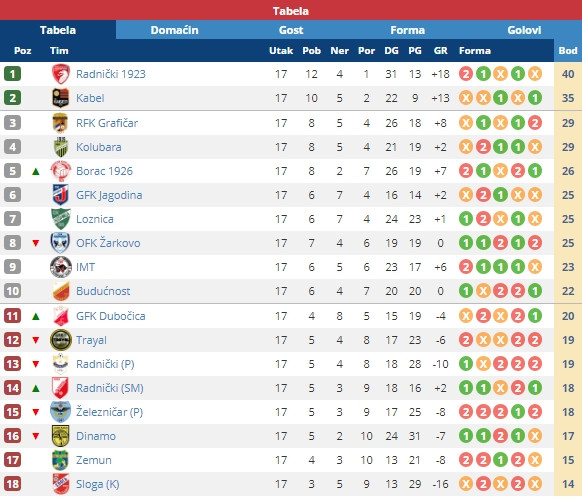Click the Kabel club logo

tap(61, 98)
